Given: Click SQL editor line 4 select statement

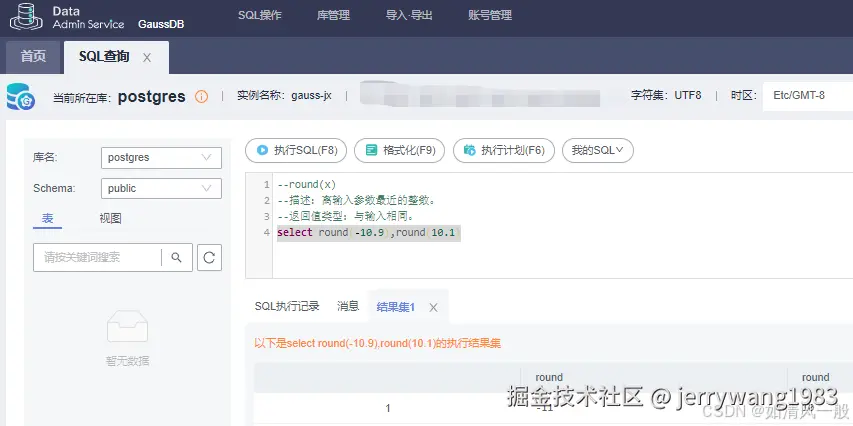Looking at the screenshot, I should 368,233.
